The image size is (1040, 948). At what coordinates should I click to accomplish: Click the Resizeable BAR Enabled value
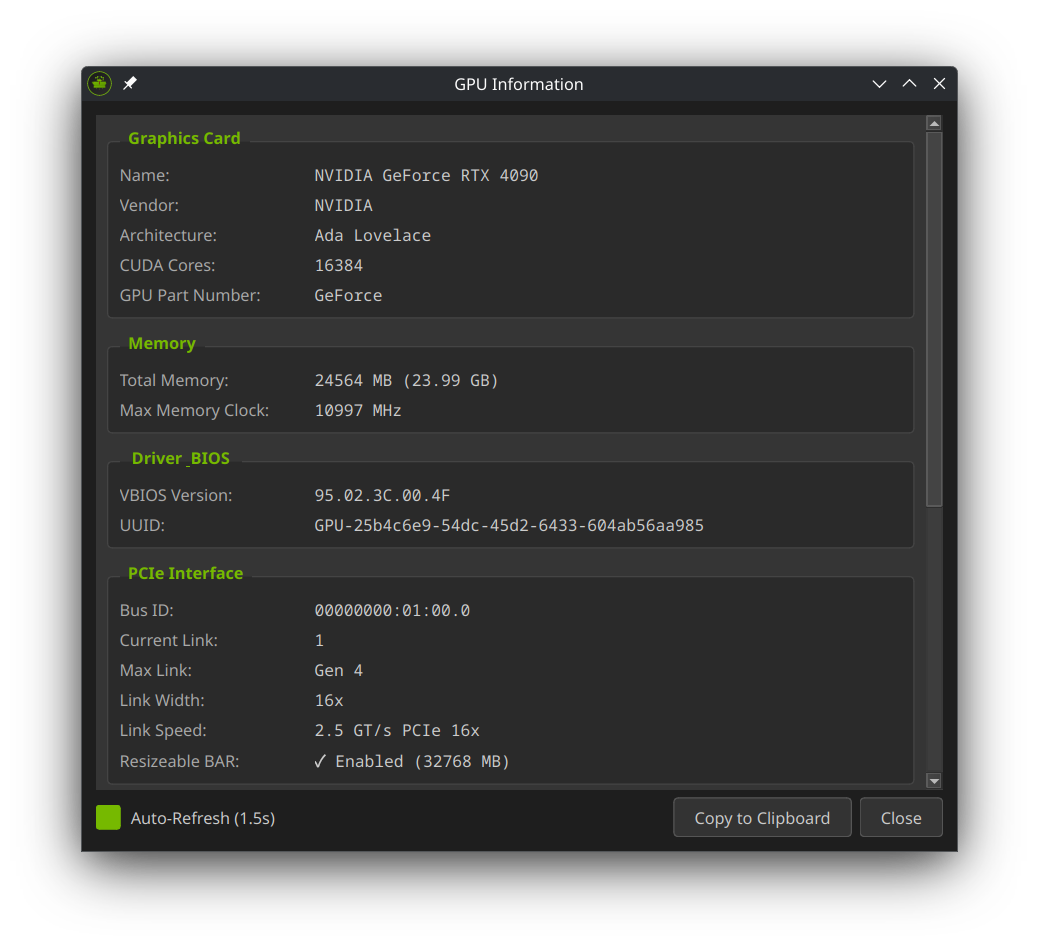[x=412, y=761]
